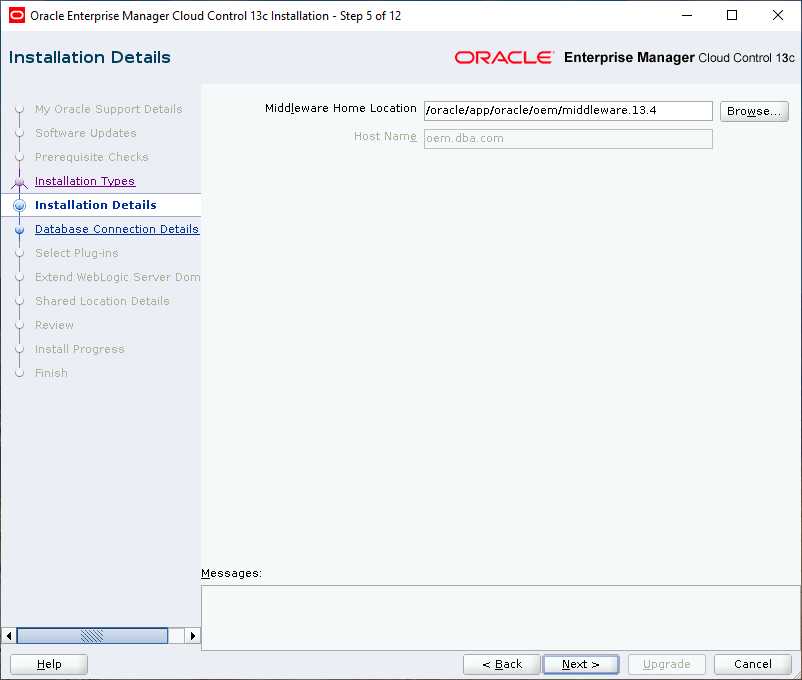Go back with the Back button

(502, 664)
